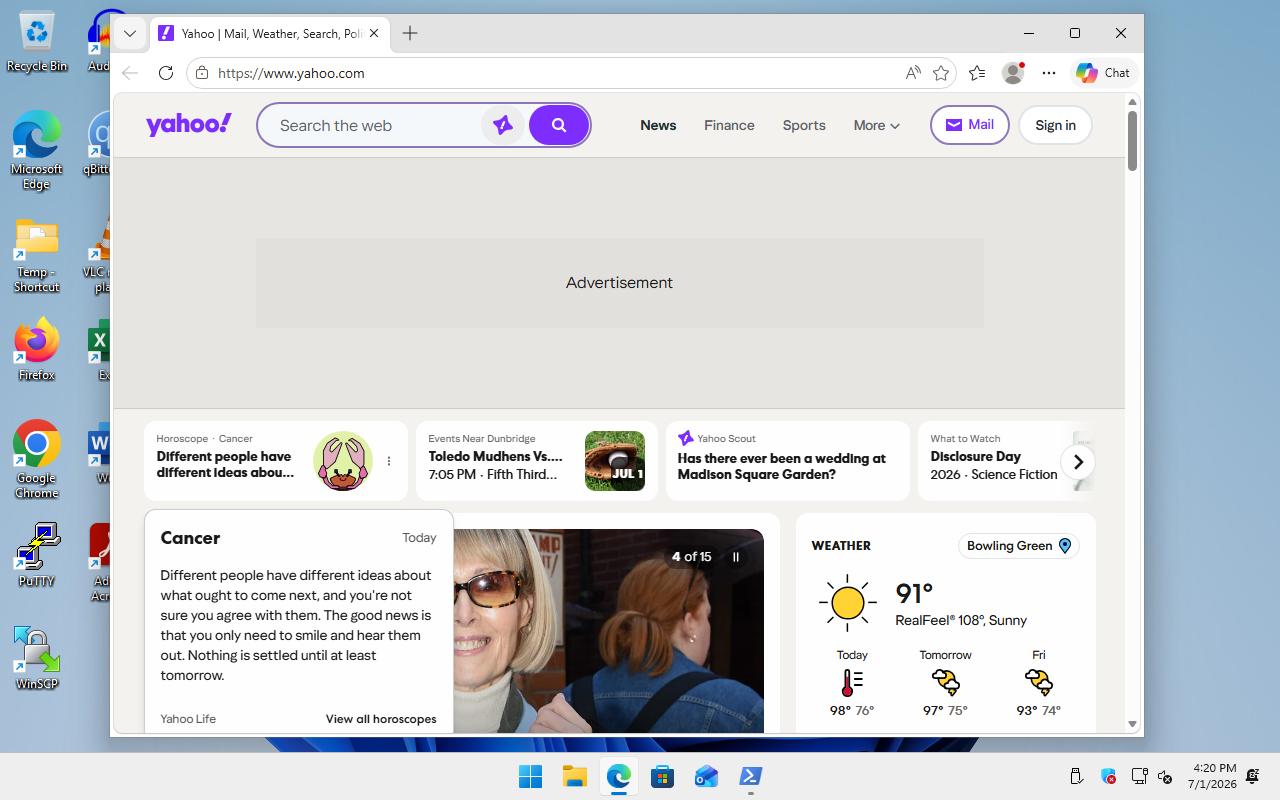This screenshot has width=1280, height=800.
Task: Open the Sports section
Action: coord(804,125)
